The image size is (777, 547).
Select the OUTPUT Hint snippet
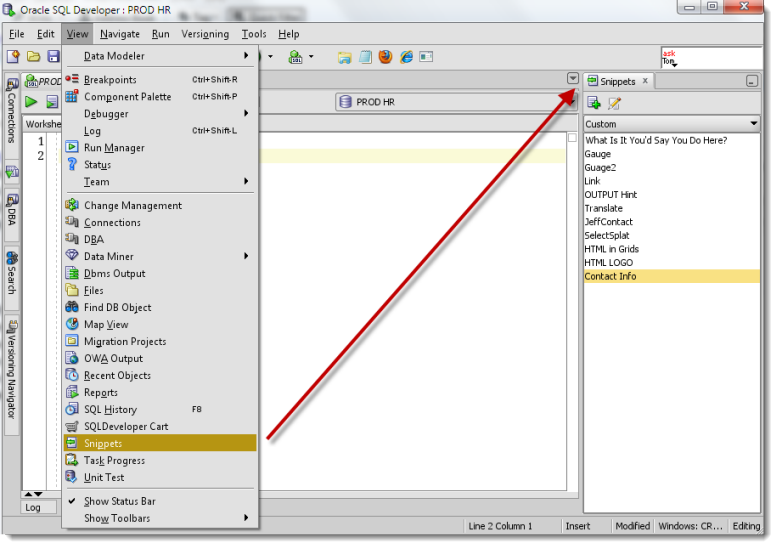coord(671,195)
